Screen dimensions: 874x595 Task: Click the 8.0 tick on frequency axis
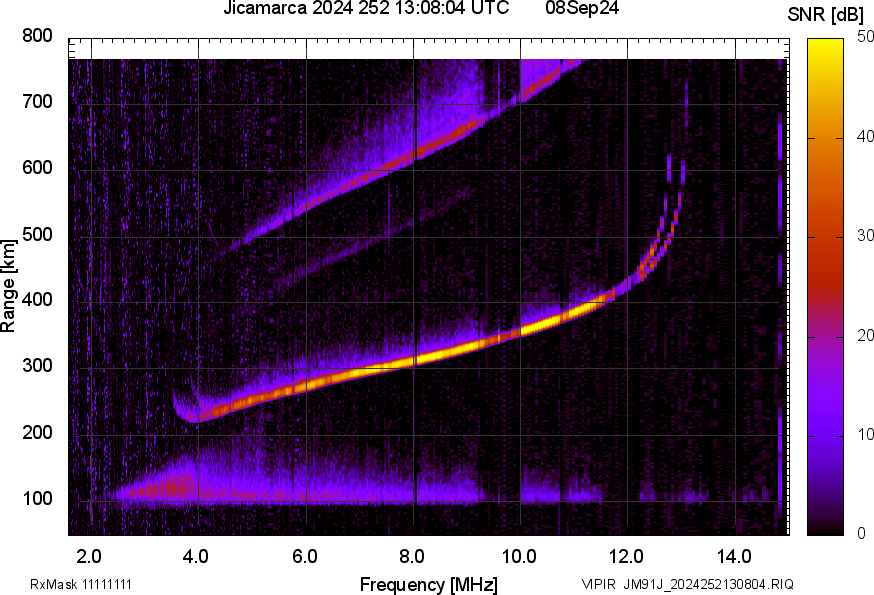pyautogui.click(x=412, y=555)
